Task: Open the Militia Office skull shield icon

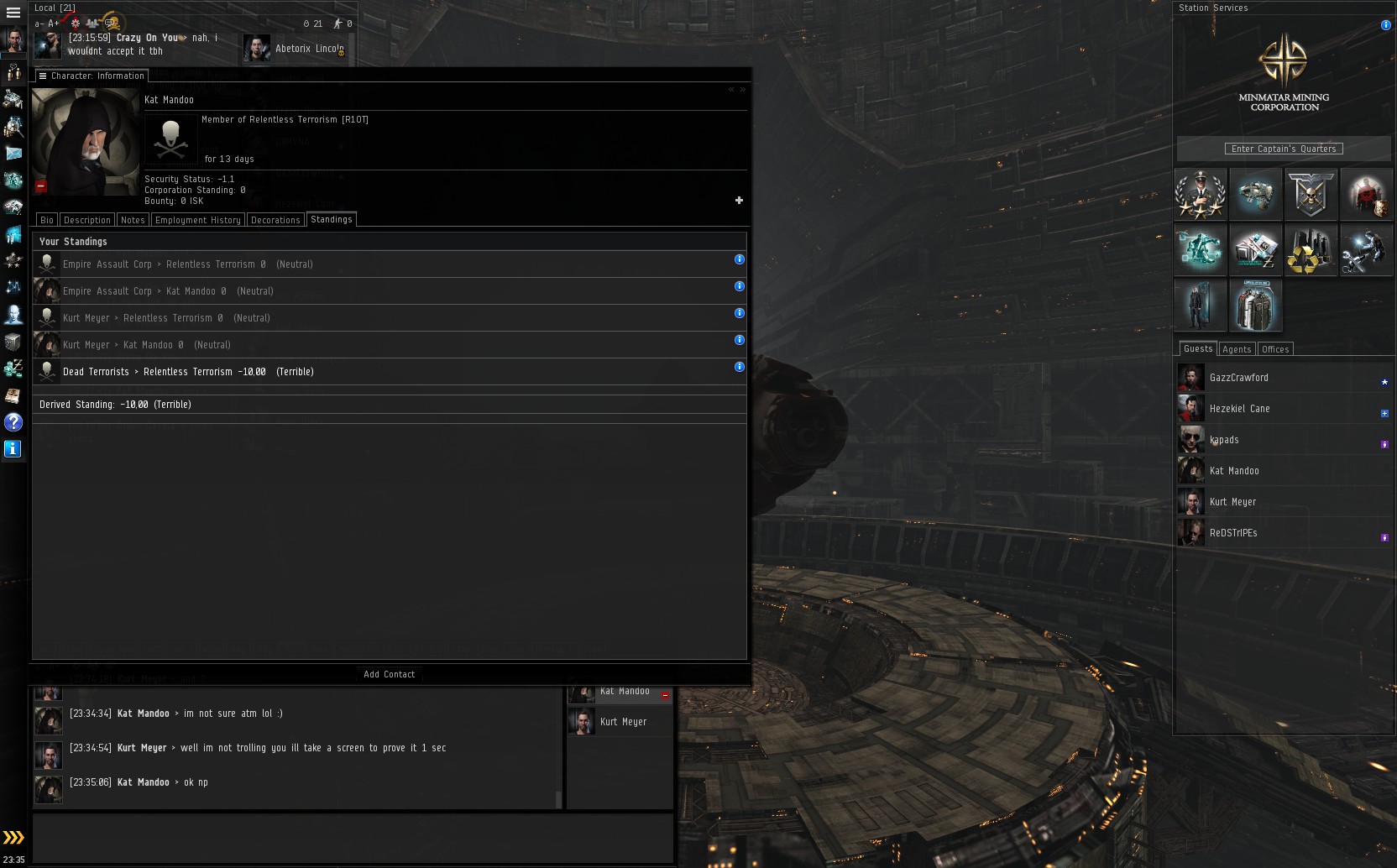Action: pyautogui.click(x=1311, y=194)
